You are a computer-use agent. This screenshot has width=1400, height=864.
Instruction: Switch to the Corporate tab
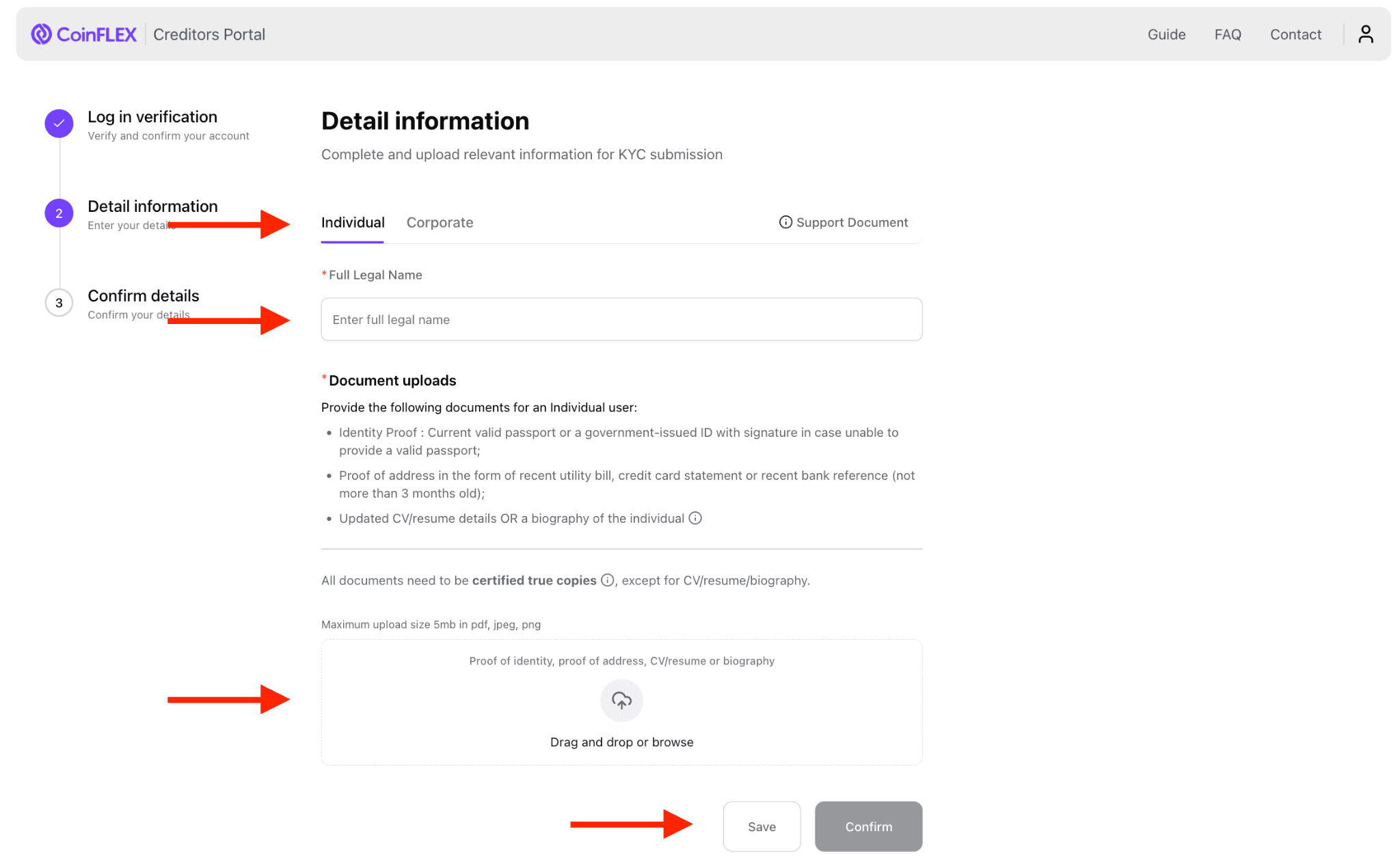pos(440,222)
